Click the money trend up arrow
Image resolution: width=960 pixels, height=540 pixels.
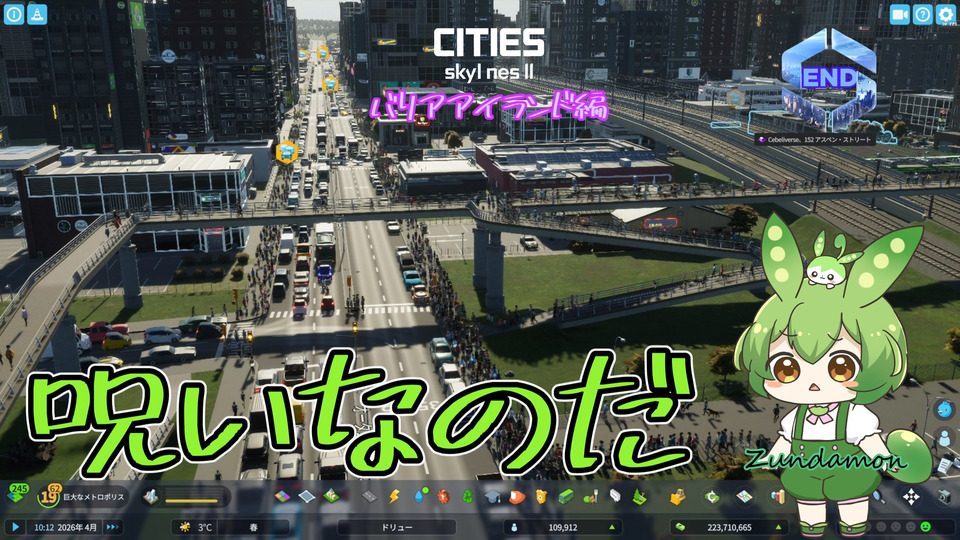(778, 527)
